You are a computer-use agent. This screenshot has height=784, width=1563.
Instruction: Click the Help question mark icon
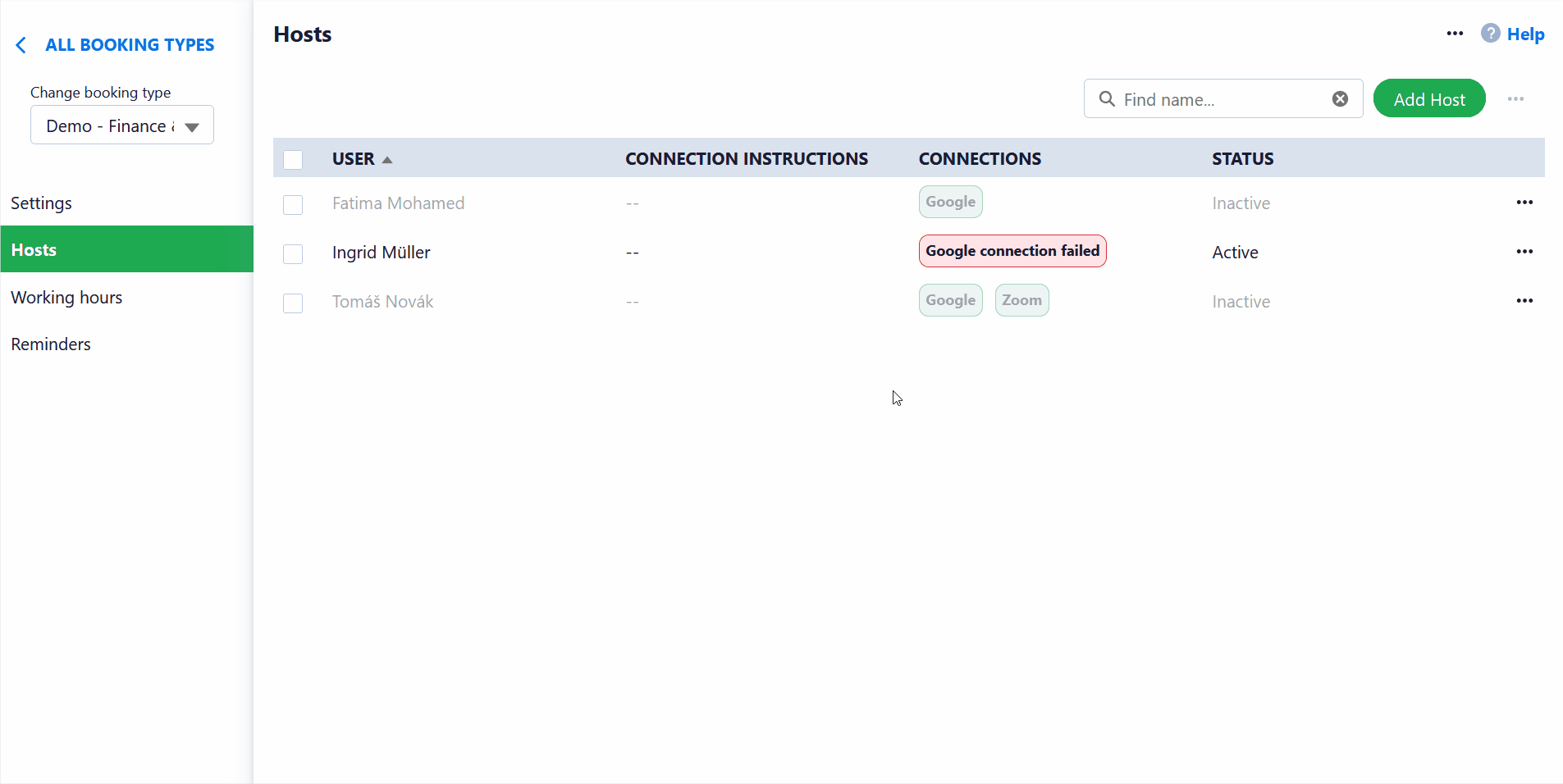(1490, 34)
